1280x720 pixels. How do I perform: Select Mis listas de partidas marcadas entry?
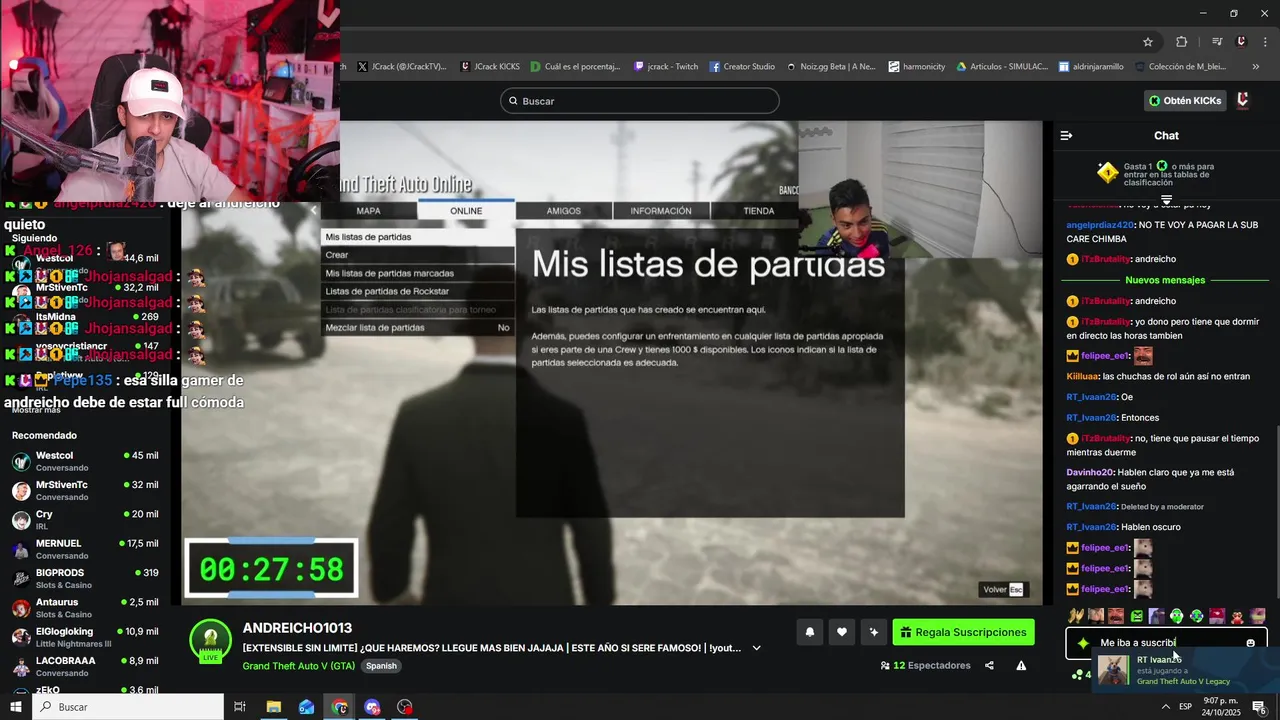tap(418, 273)
